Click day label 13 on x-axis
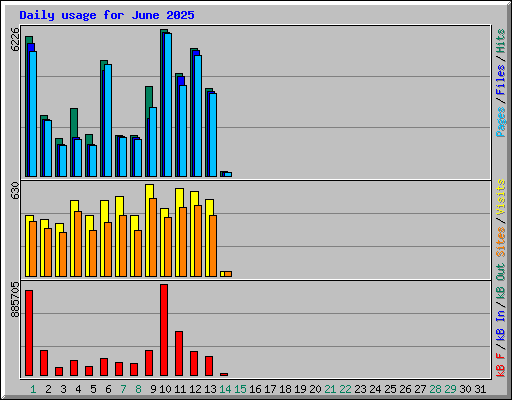This screenshot has height=400, width=512. [x=210, y=389]
